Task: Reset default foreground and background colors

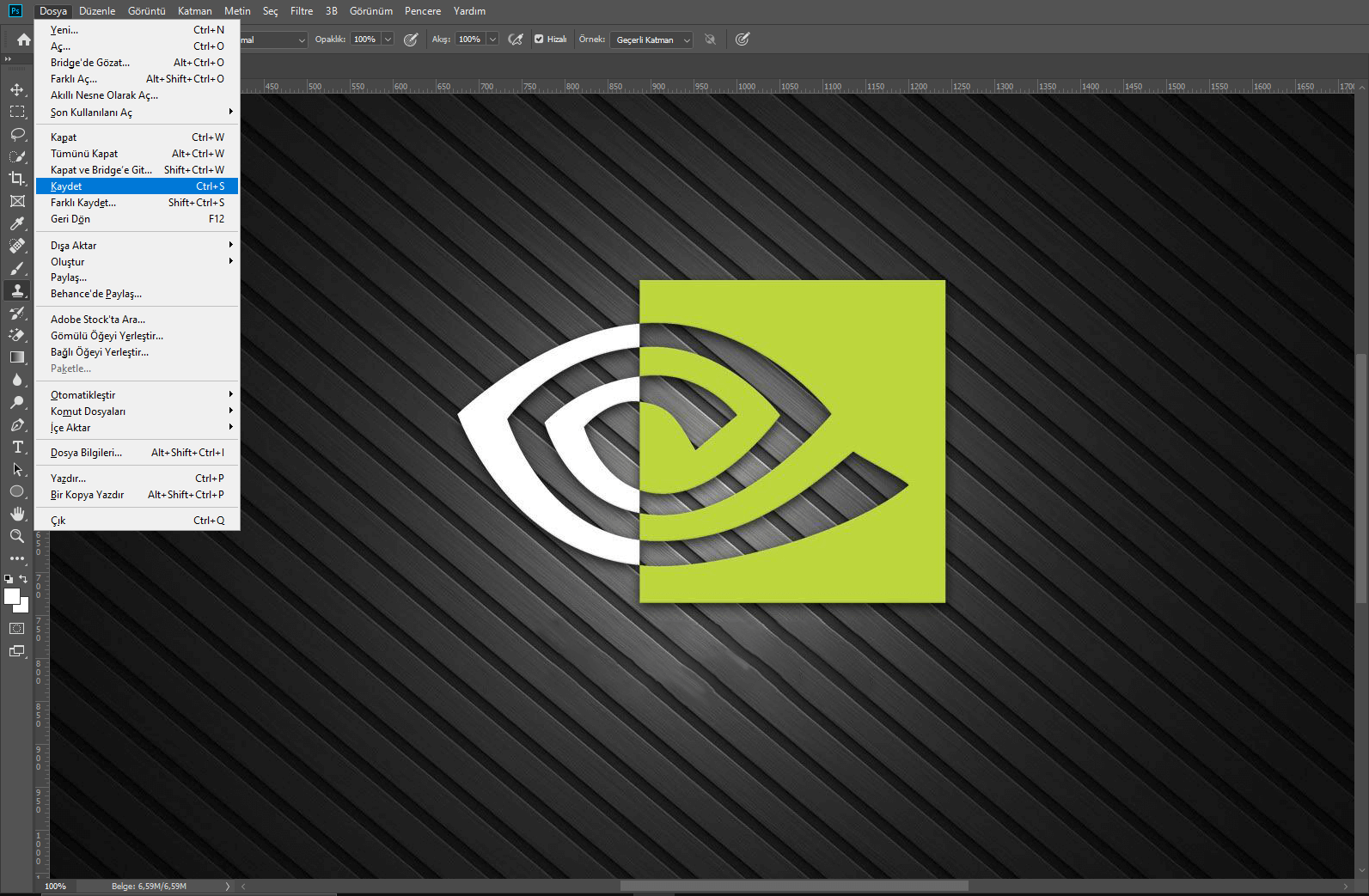Action: click(9, 579)
